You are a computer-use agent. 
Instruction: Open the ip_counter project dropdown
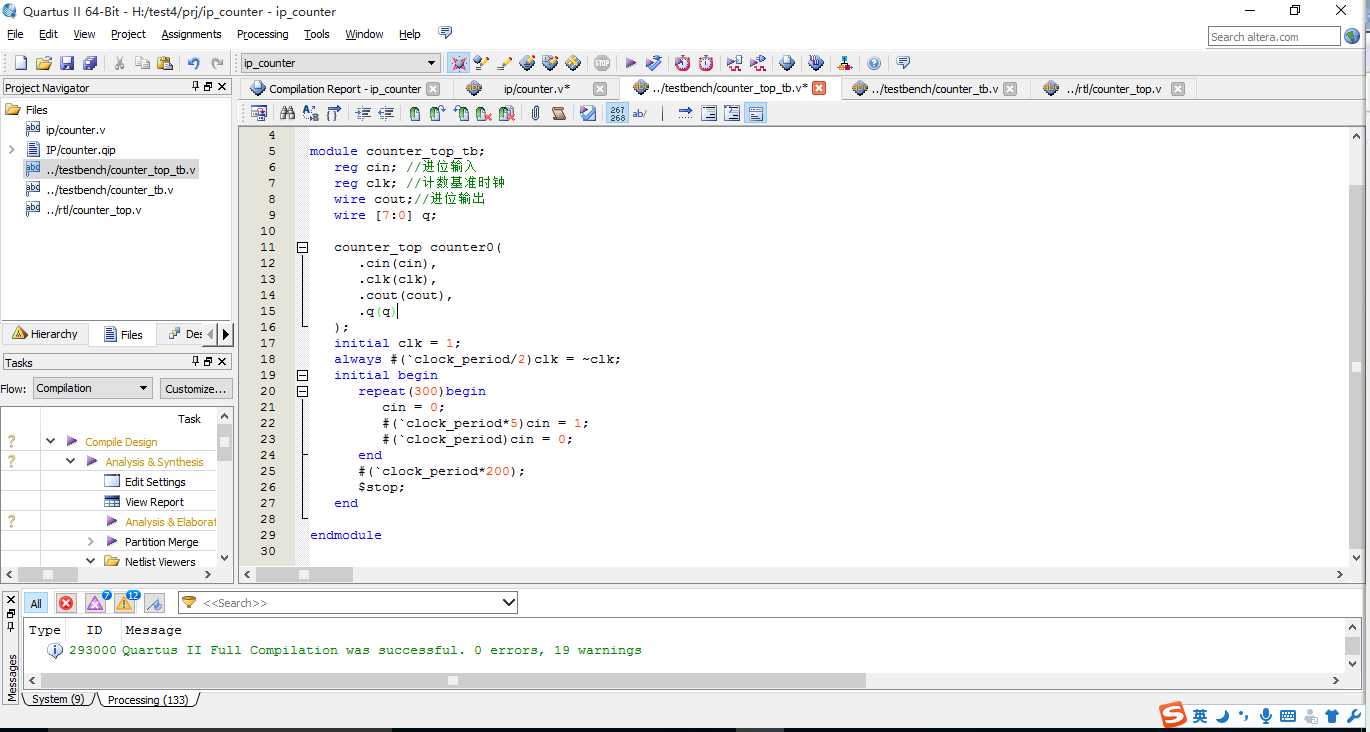click(340, 63)
